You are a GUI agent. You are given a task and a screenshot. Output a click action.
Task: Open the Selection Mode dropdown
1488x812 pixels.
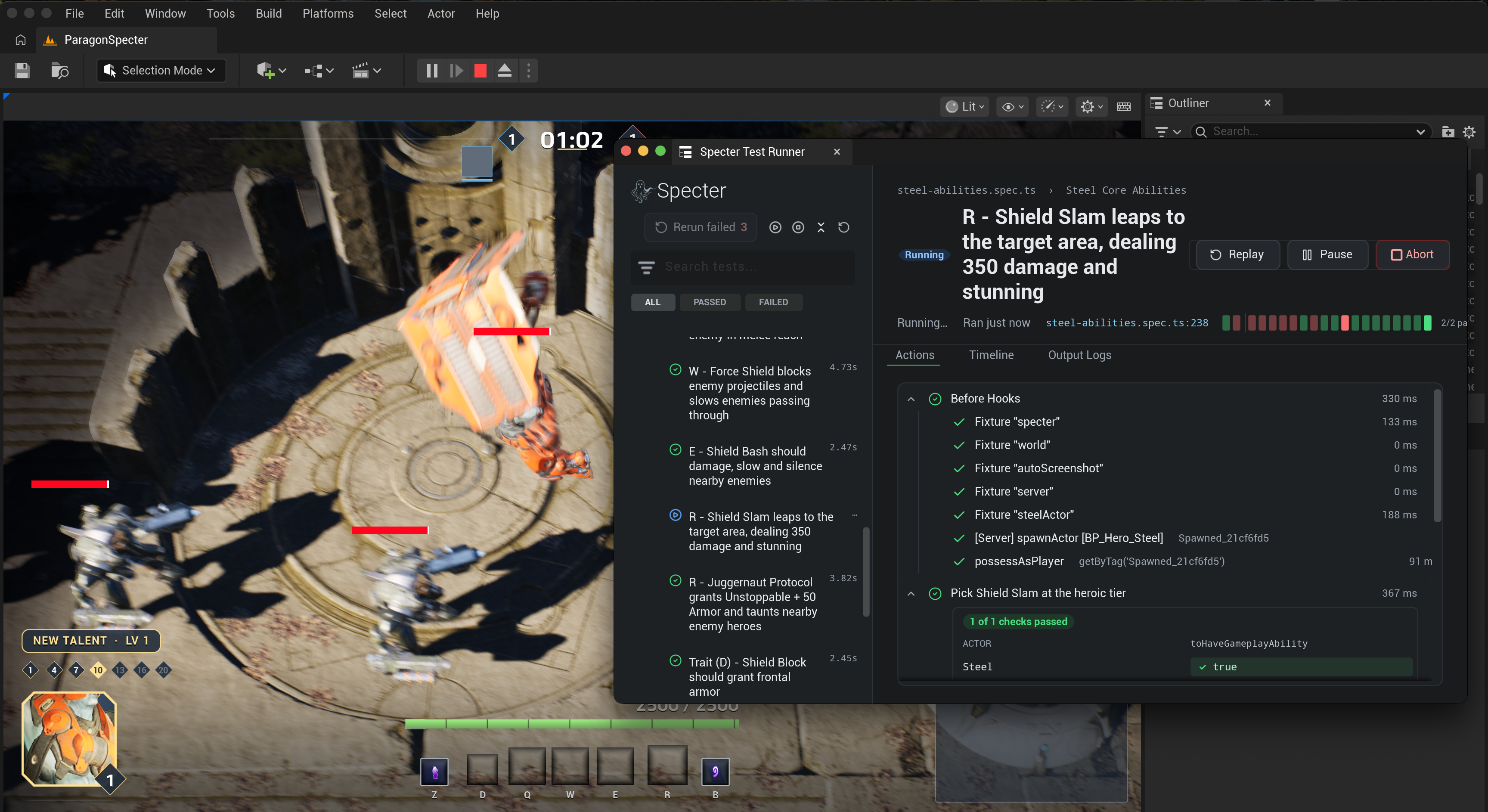pyautogui.click(x=161, y=71)
